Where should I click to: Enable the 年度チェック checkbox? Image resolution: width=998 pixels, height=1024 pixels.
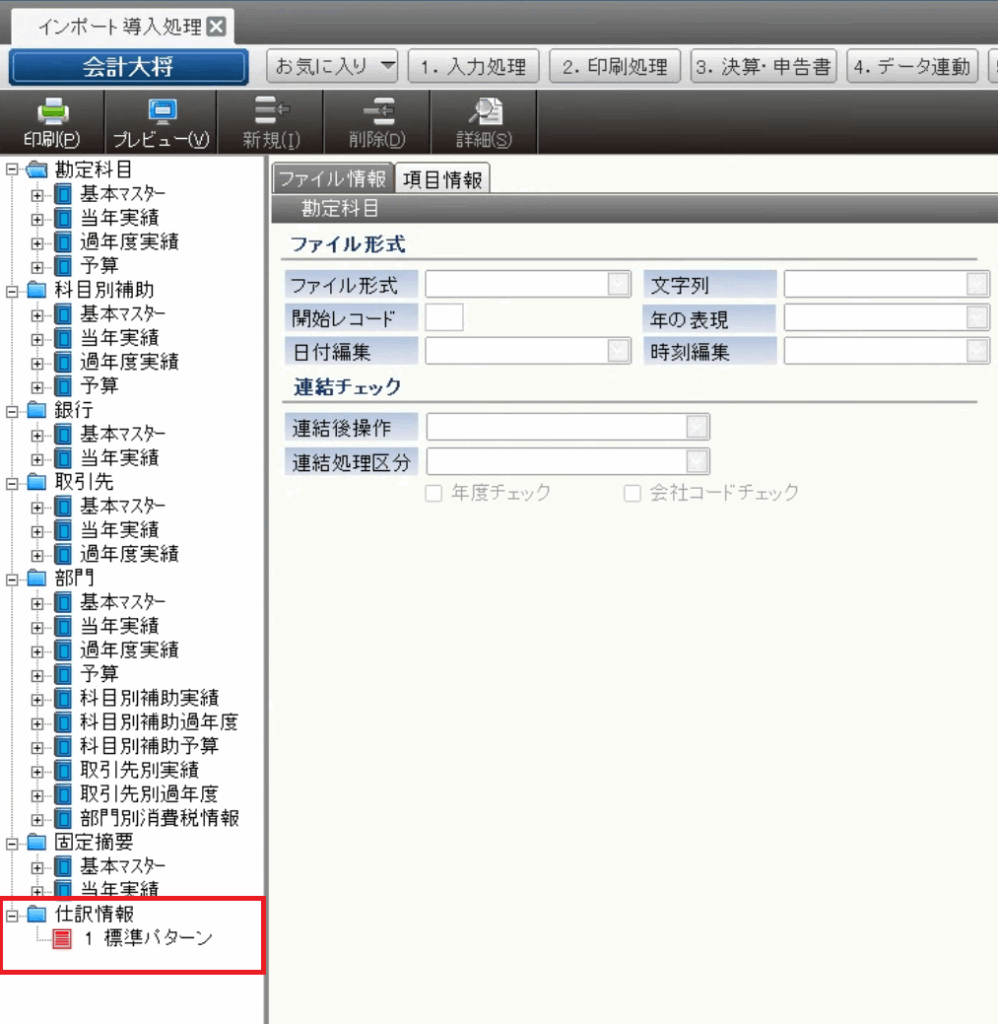[434, 493]
